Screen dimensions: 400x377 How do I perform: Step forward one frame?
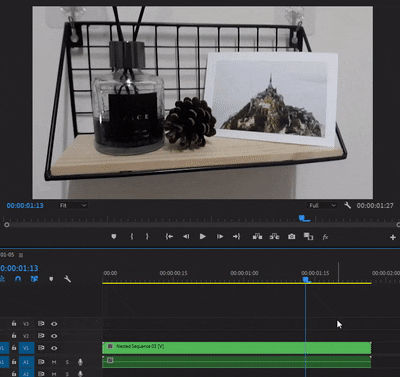pyautogui.click(x=220, y=236)
